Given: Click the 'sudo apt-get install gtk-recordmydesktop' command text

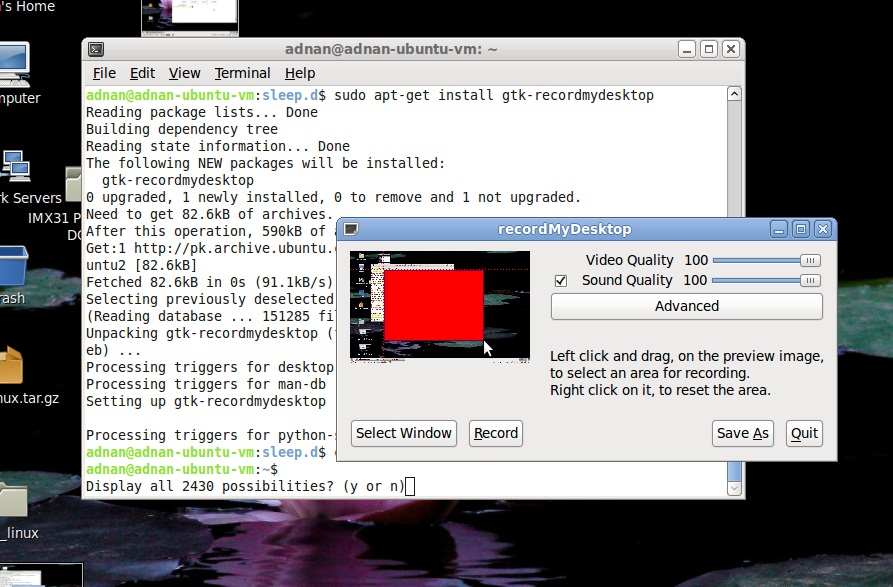Looking at the screenshot, I should click(x=494, y=95).
